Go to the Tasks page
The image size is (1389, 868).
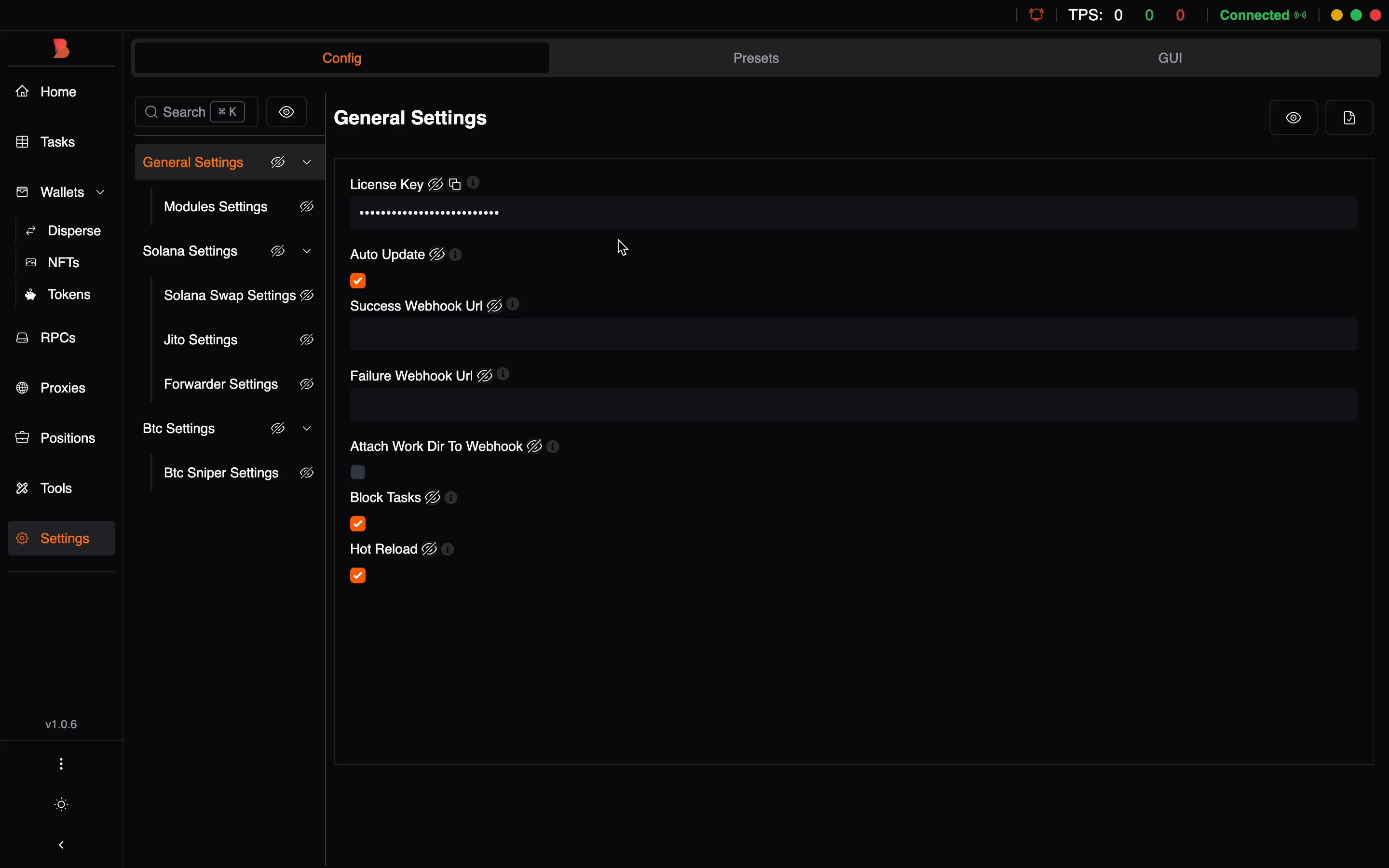pos(57,142)
